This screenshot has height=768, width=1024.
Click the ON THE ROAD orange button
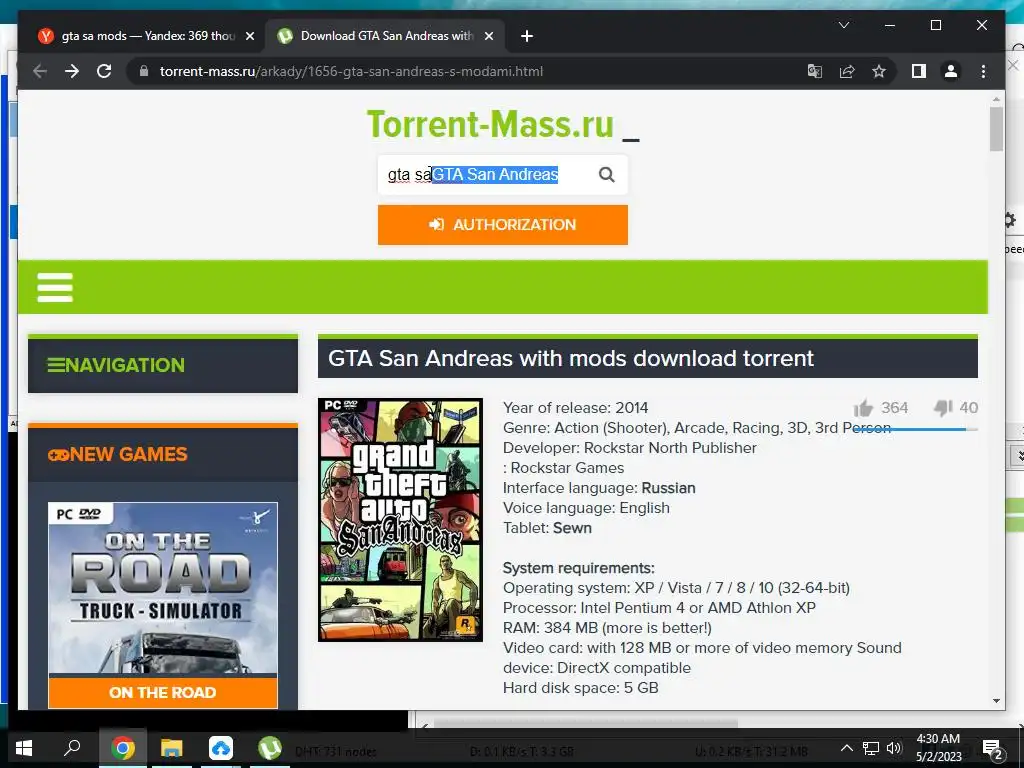[x=163, y=692]
